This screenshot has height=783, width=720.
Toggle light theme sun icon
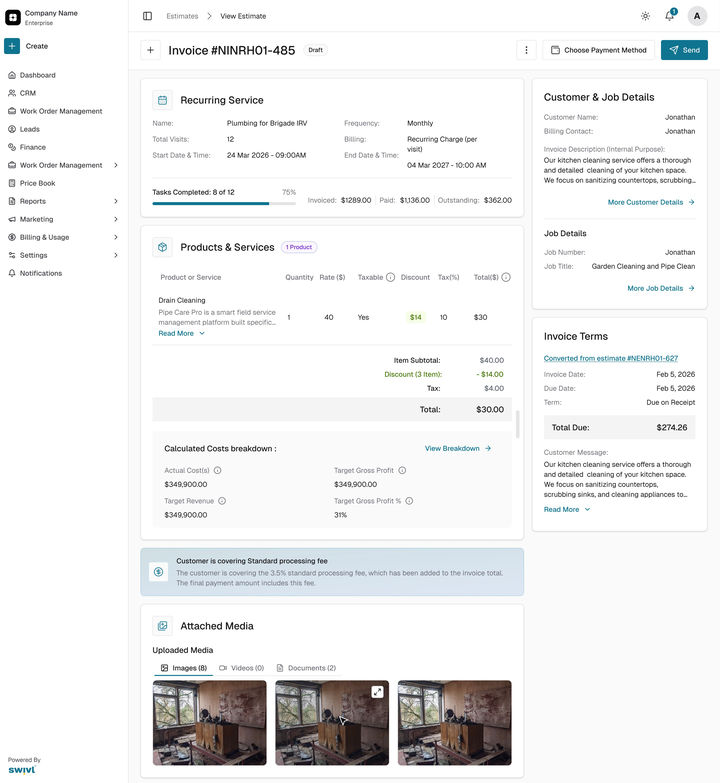646,16
